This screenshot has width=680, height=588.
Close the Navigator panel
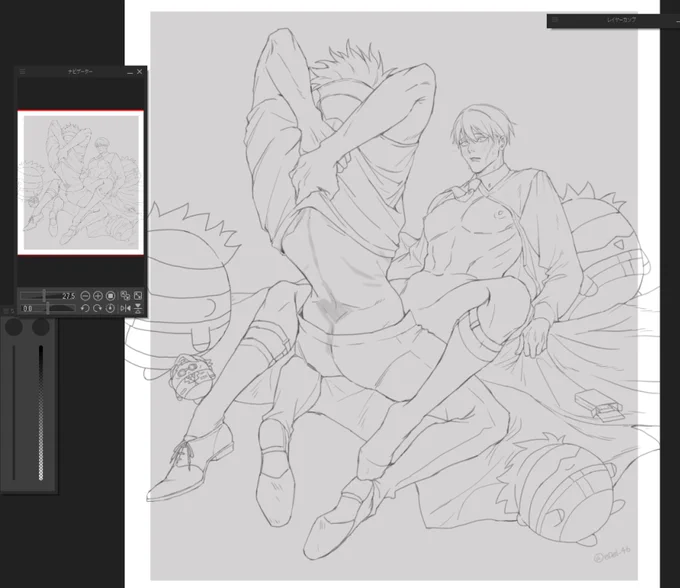[139, 72]
